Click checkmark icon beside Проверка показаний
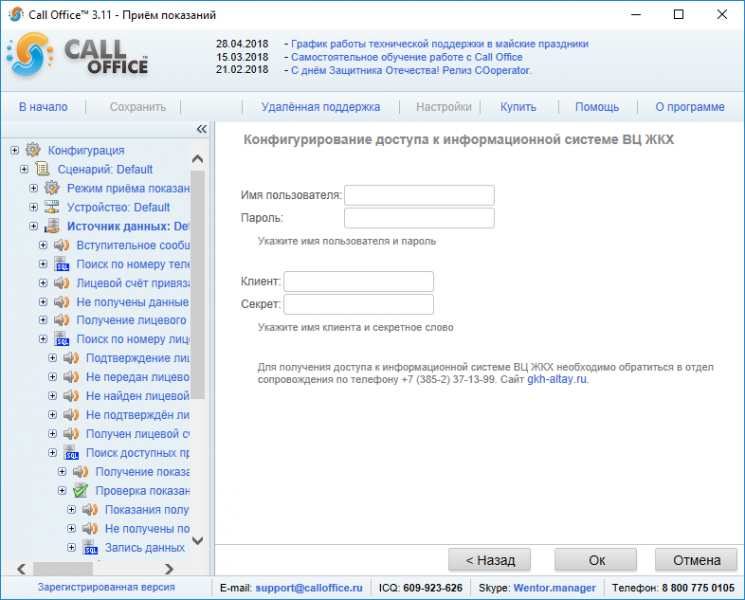 point(80,491)
